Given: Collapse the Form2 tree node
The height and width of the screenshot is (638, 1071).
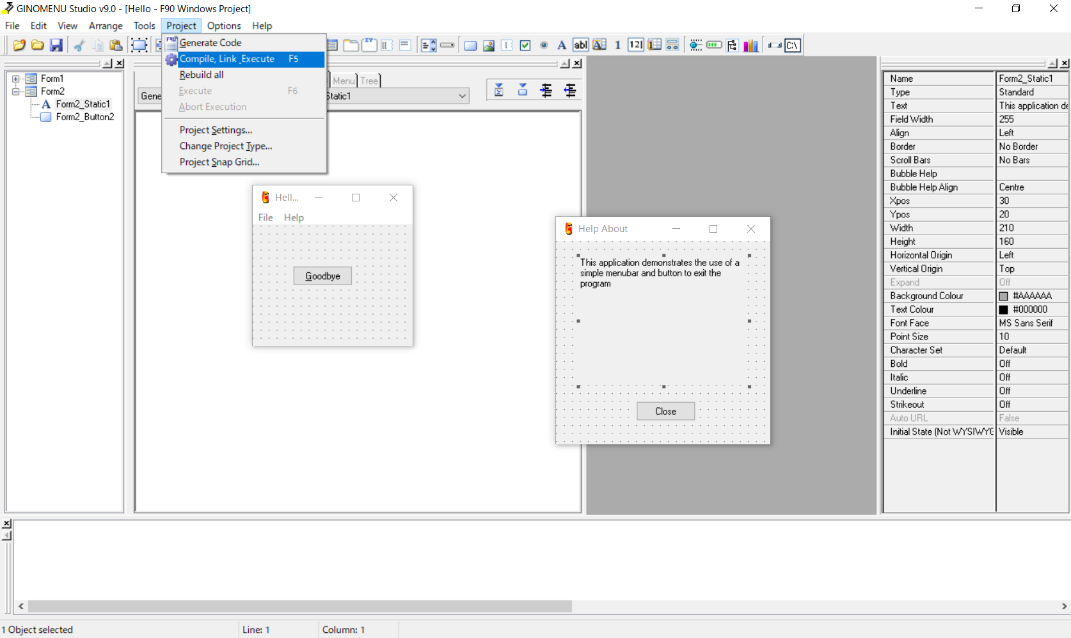Looking at the screenshot, I should pyautogui.click(x=15, y=91).
